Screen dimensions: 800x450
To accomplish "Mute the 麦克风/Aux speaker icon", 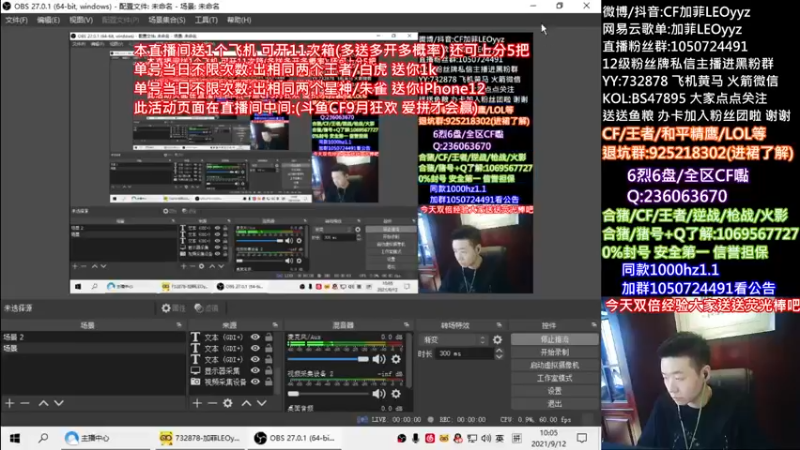I will click(x=379, y=359).
